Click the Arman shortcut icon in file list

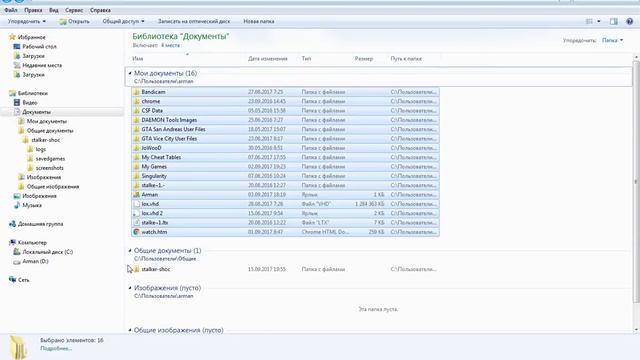point(136,195)
